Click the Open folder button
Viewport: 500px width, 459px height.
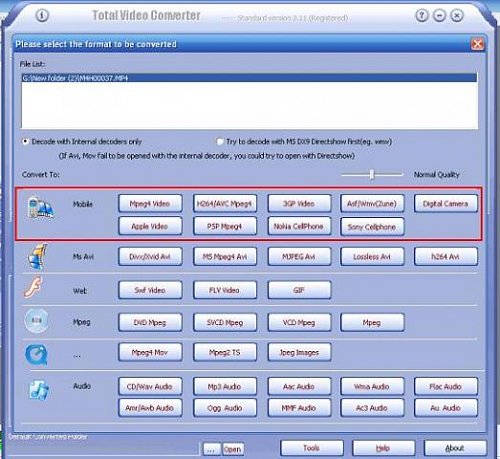coord(233,449)
